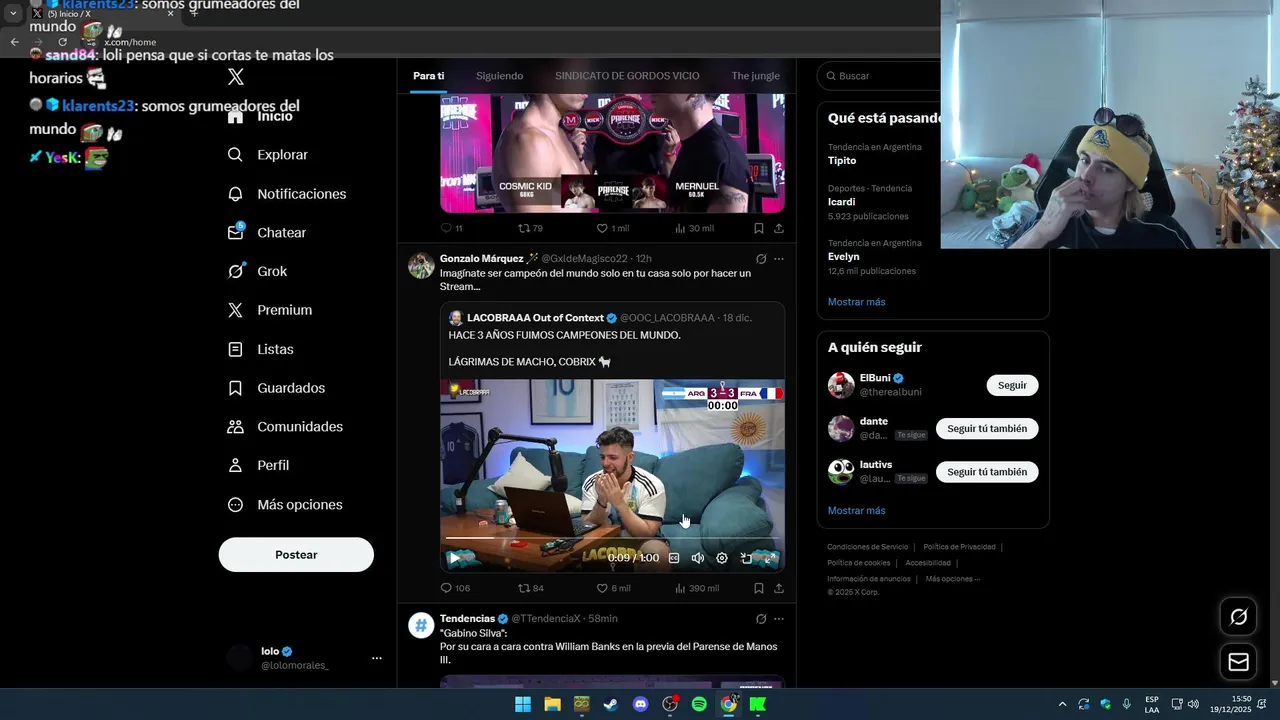Image resolution: width=1280 pixels, height=720 pixels.
Task: Follow ElBuni with Seguir button
Action: coord(1012,385)
